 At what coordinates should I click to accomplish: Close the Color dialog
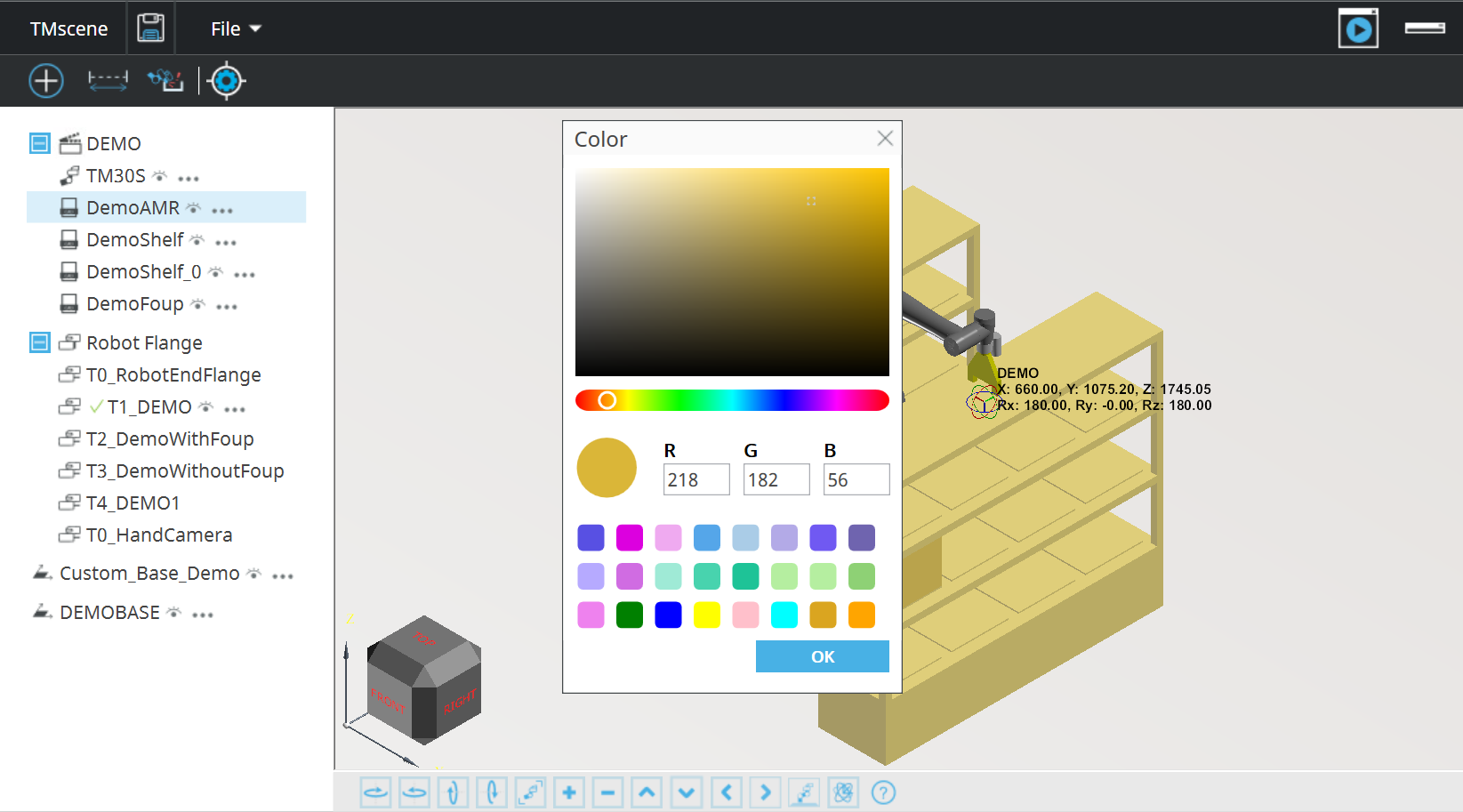884,138
